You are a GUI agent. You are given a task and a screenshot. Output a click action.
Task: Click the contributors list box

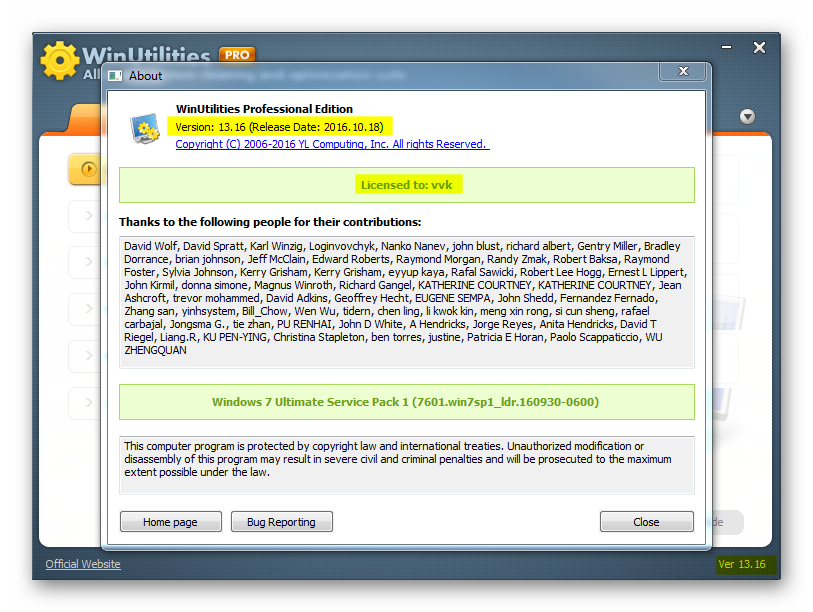tap(407, 302)
